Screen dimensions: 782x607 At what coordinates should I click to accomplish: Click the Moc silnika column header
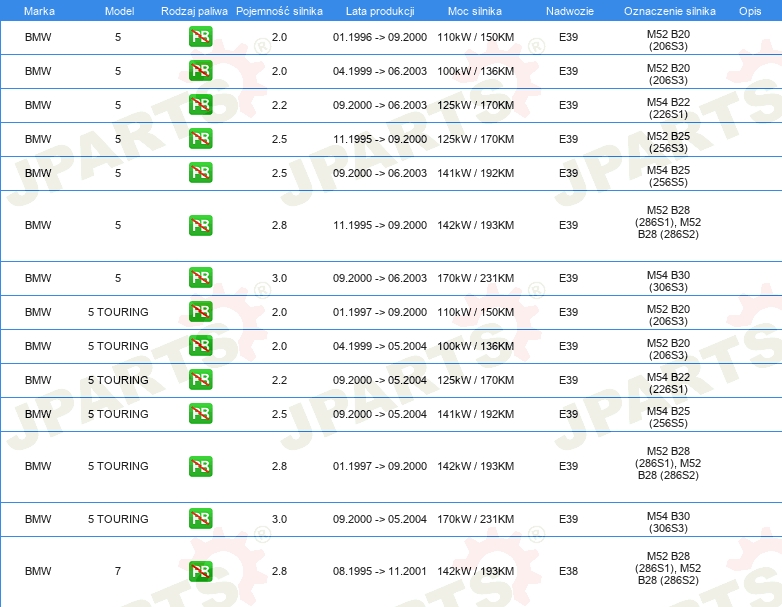point(475,11)
